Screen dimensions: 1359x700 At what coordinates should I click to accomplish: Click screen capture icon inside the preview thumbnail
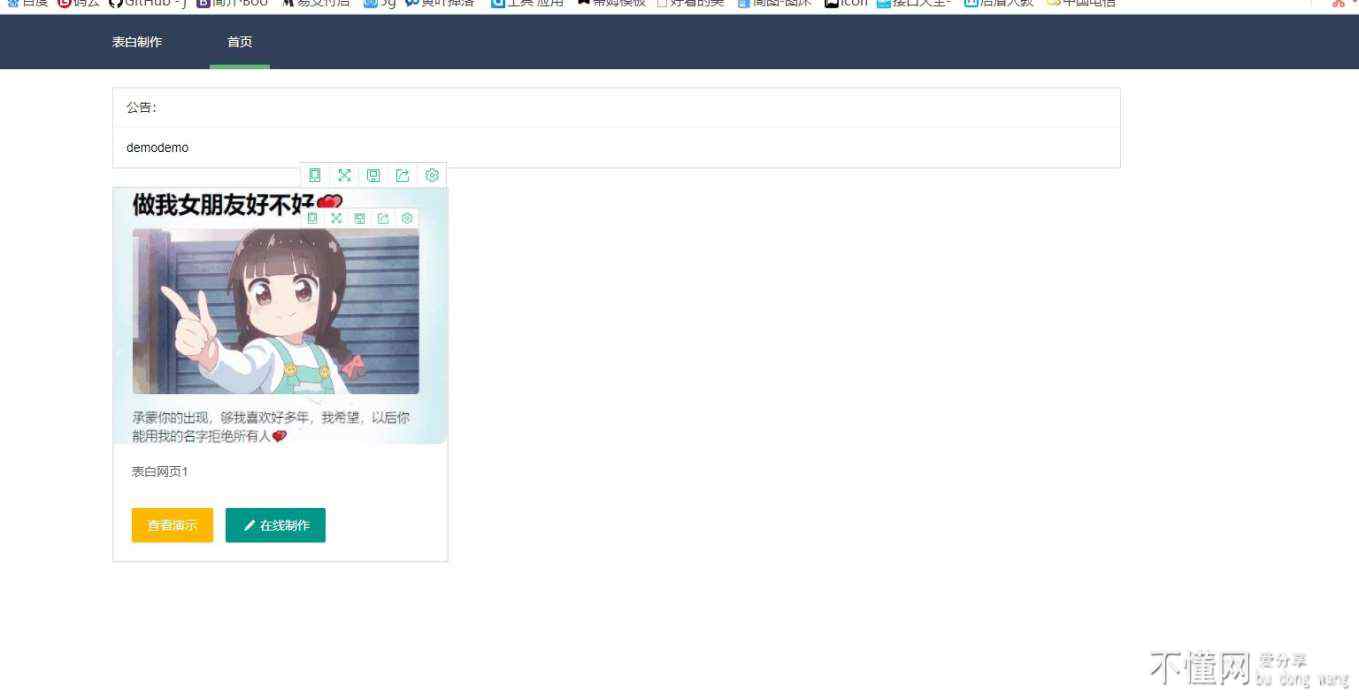(360, 218)
